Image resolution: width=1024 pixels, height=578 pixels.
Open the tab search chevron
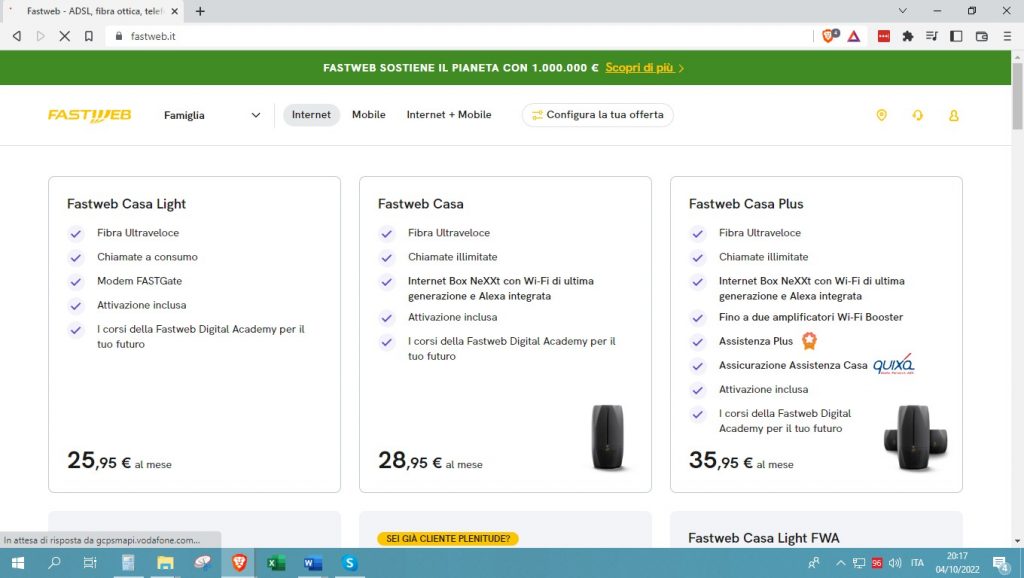[x=901, y=11]
